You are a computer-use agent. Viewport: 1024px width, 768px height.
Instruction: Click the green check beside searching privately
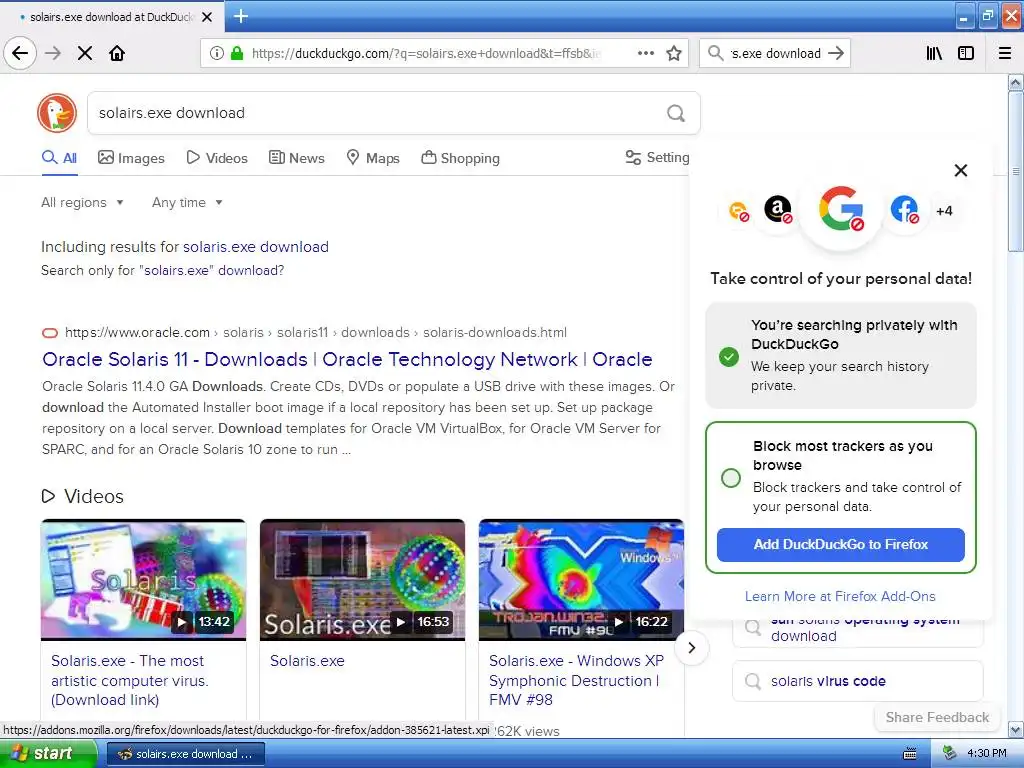coord(729,357)
